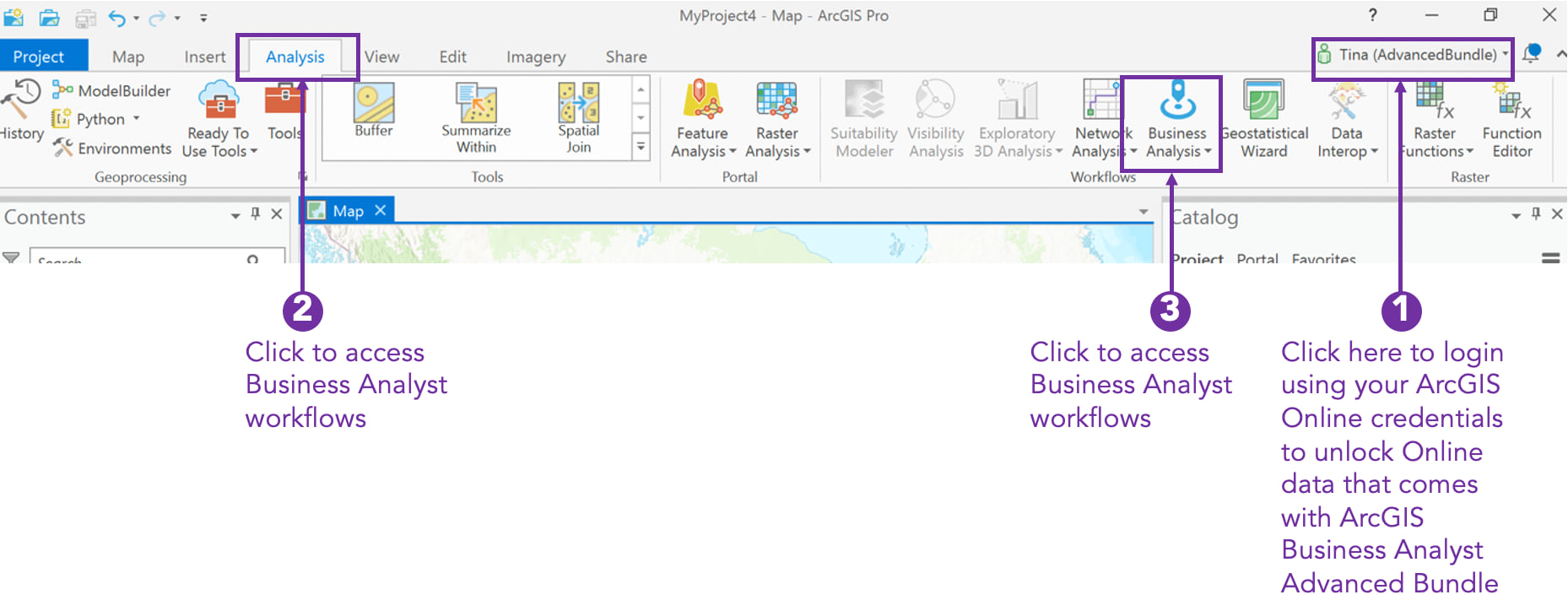This screenshot has width=1568, height=611.
Task: Open the Share tab
Action: tap(626, 57)
